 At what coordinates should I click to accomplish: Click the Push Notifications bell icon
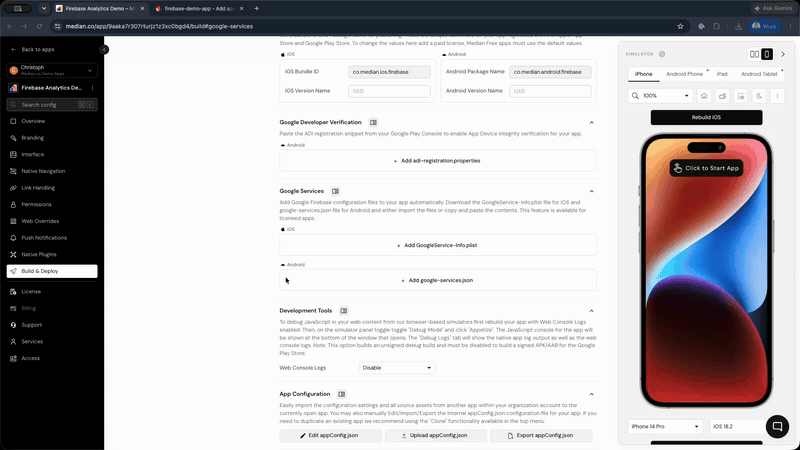click(x=13, y=238)
